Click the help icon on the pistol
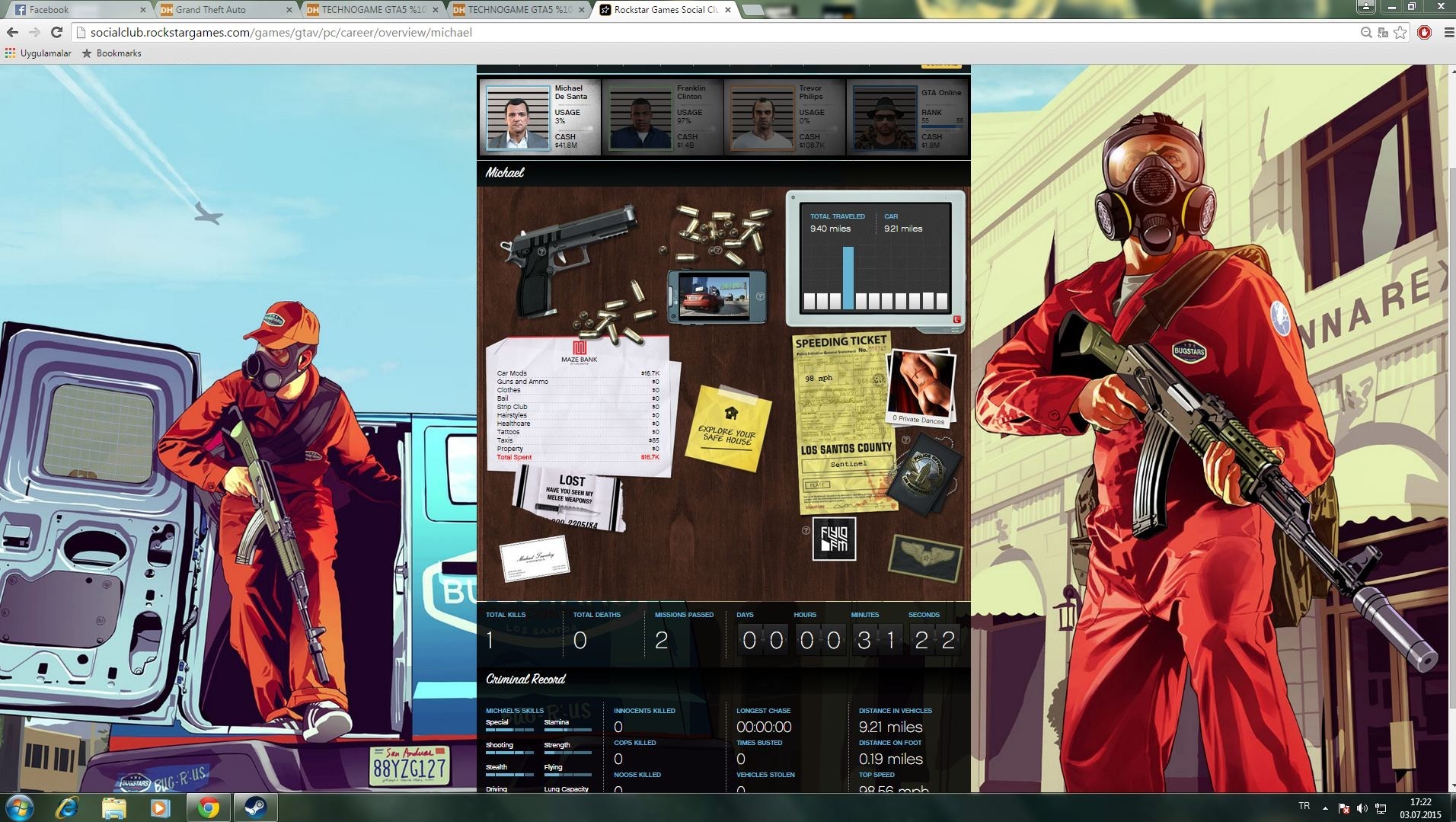1456x822 pixels. pos(541,251)
